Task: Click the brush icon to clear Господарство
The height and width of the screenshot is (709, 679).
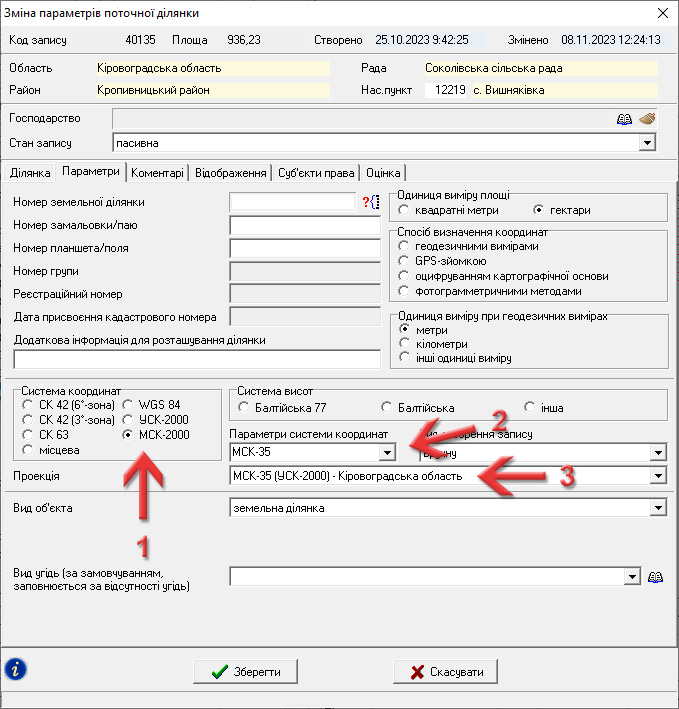Action: click(x=647, y=119)
